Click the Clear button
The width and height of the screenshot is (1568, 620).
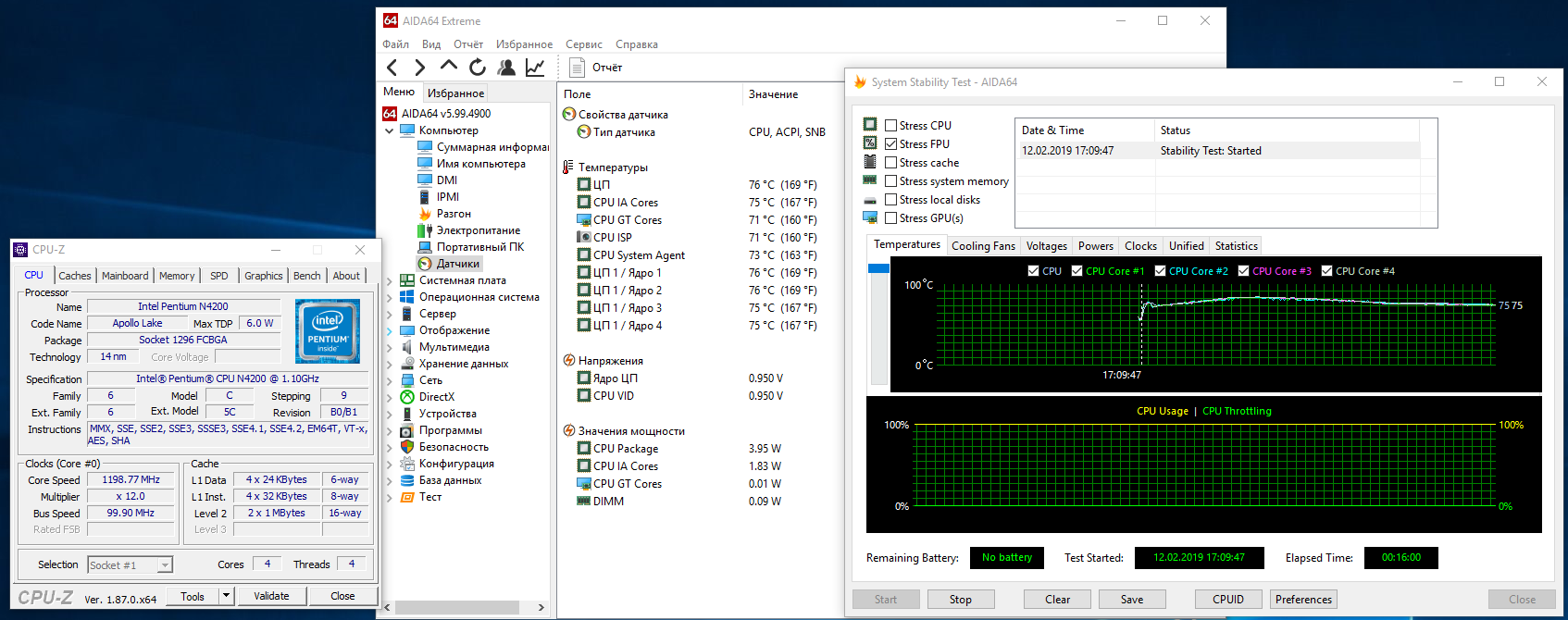tap(1057, 600)
